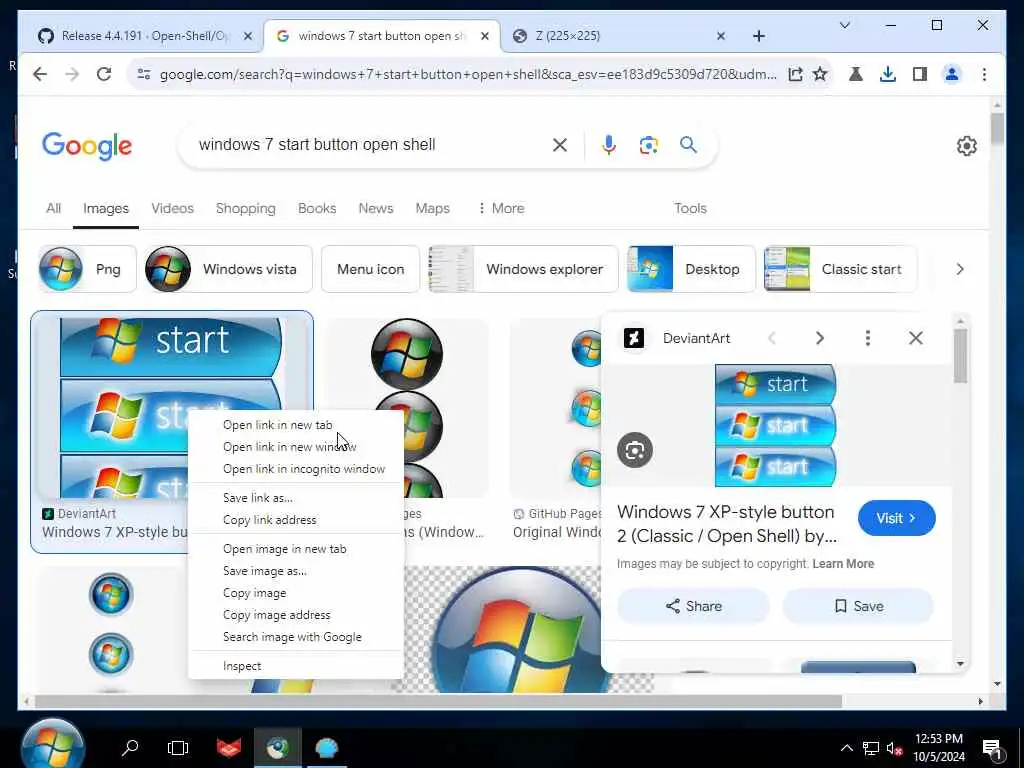This screenshot has width=1024, height=768.
Task: Choose Inspect from context menu
Action: [x=295, y=666]
